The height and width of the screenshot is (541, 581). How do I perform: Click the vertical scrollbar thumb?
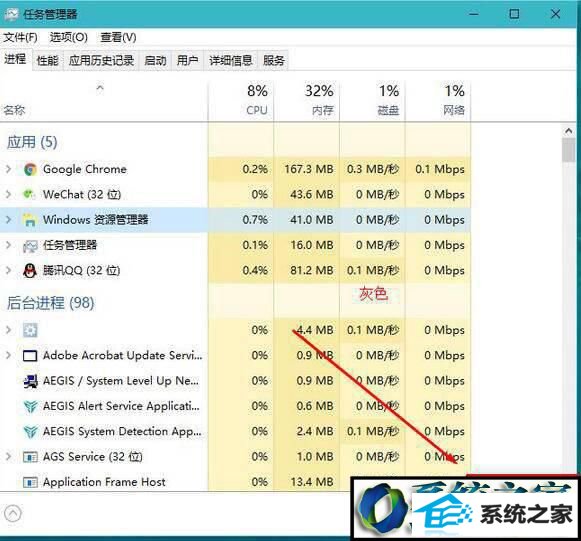click(x=568, y=150)
